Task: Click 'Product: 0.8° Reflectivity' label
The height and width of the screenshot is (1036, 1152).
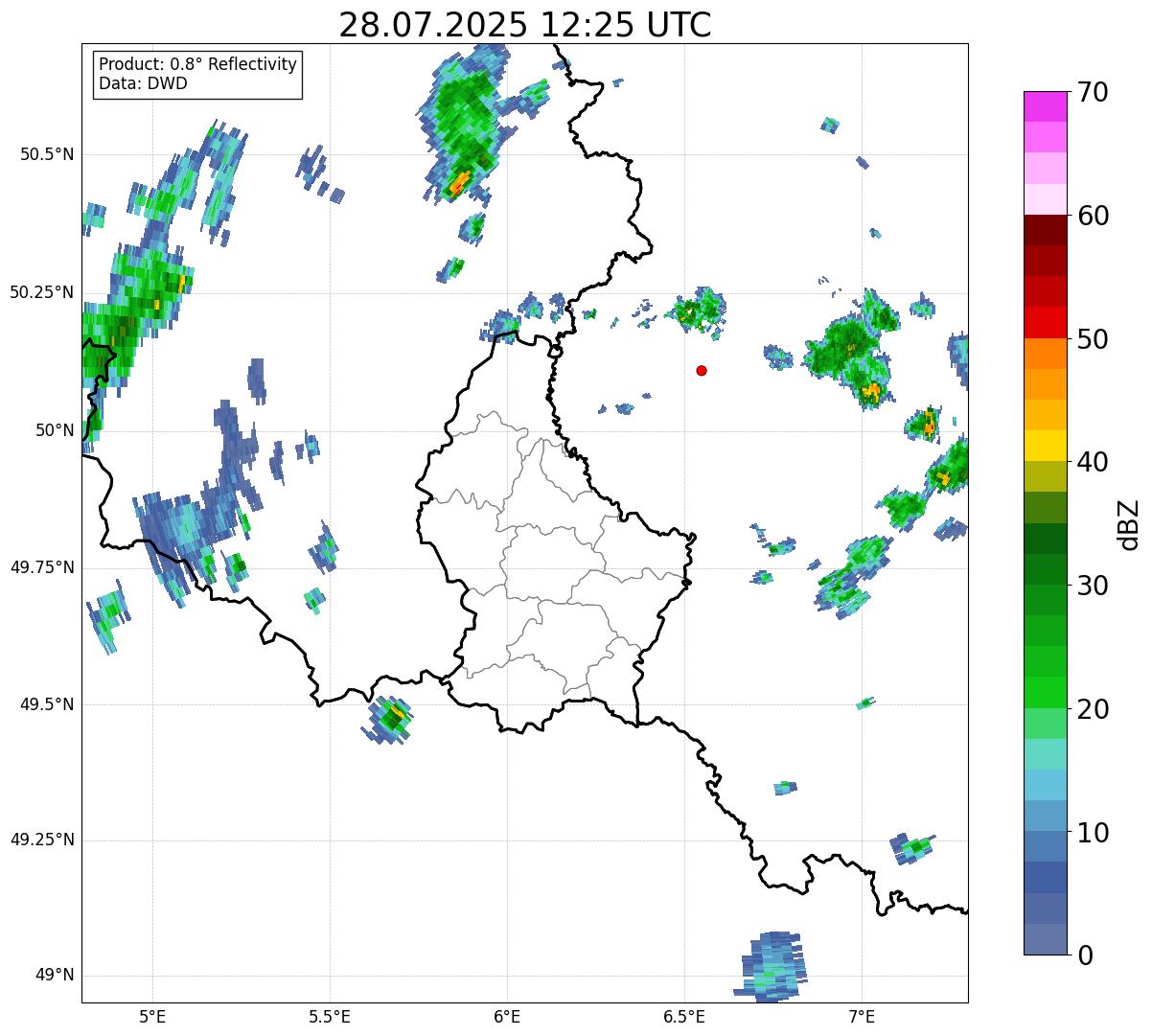Action: click(198, 64)
